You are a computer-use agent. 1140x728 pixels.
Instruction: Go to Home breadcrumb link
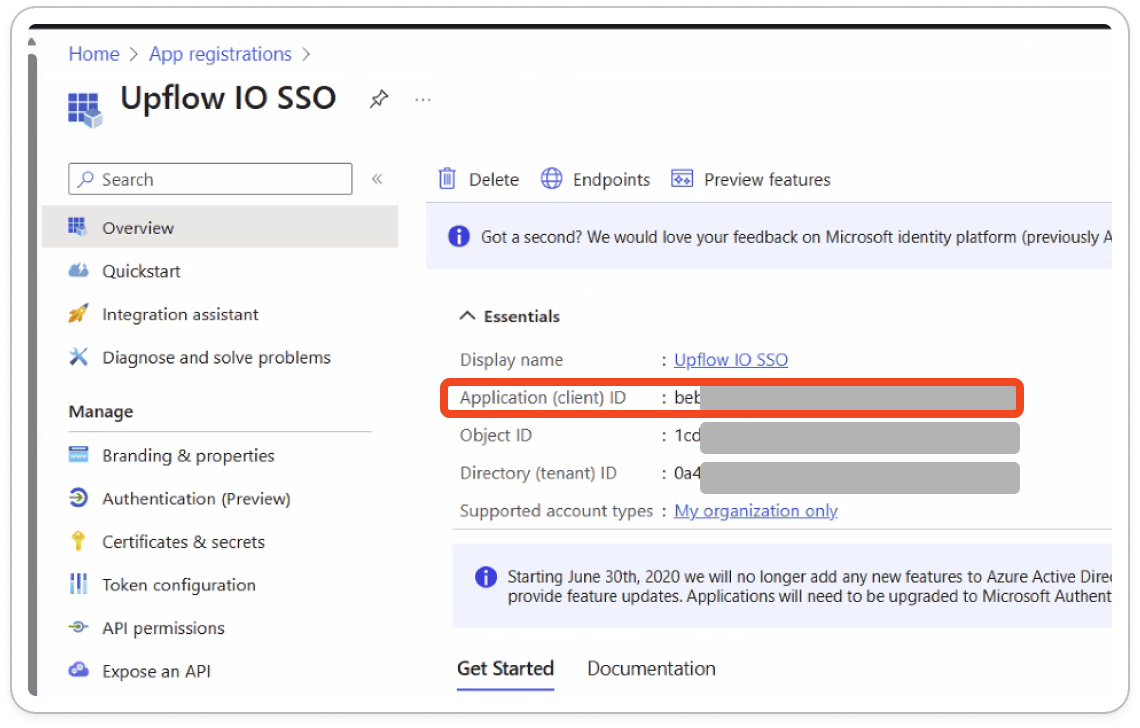click(94, 54)
